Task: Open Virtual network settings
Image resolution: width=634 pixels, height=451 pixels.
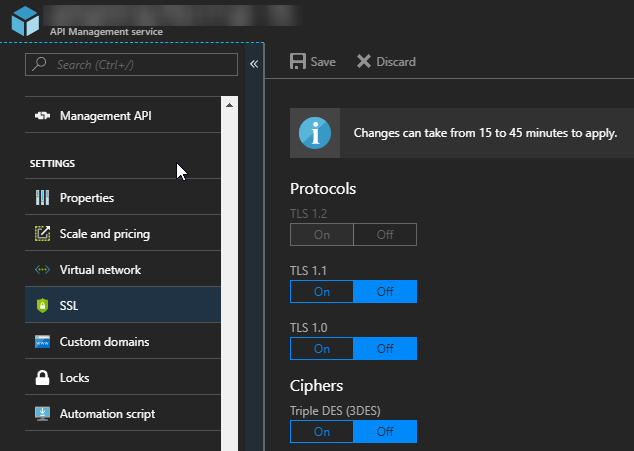Action: pos(123,270)
